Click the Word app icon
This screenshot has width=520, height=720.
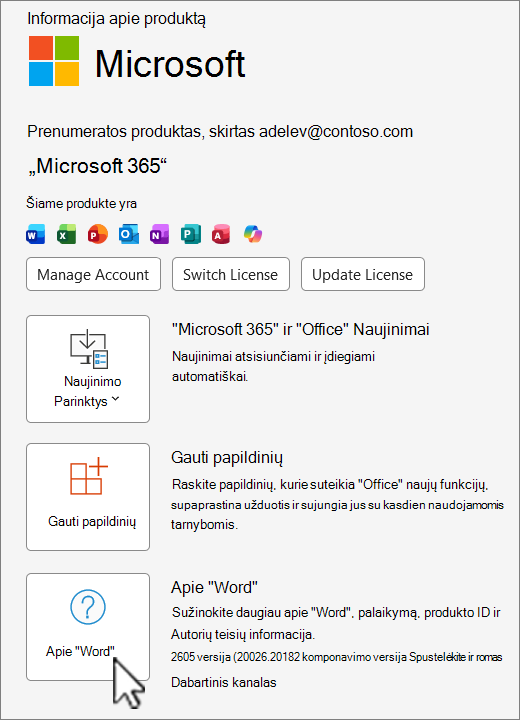tap(35, 234)
